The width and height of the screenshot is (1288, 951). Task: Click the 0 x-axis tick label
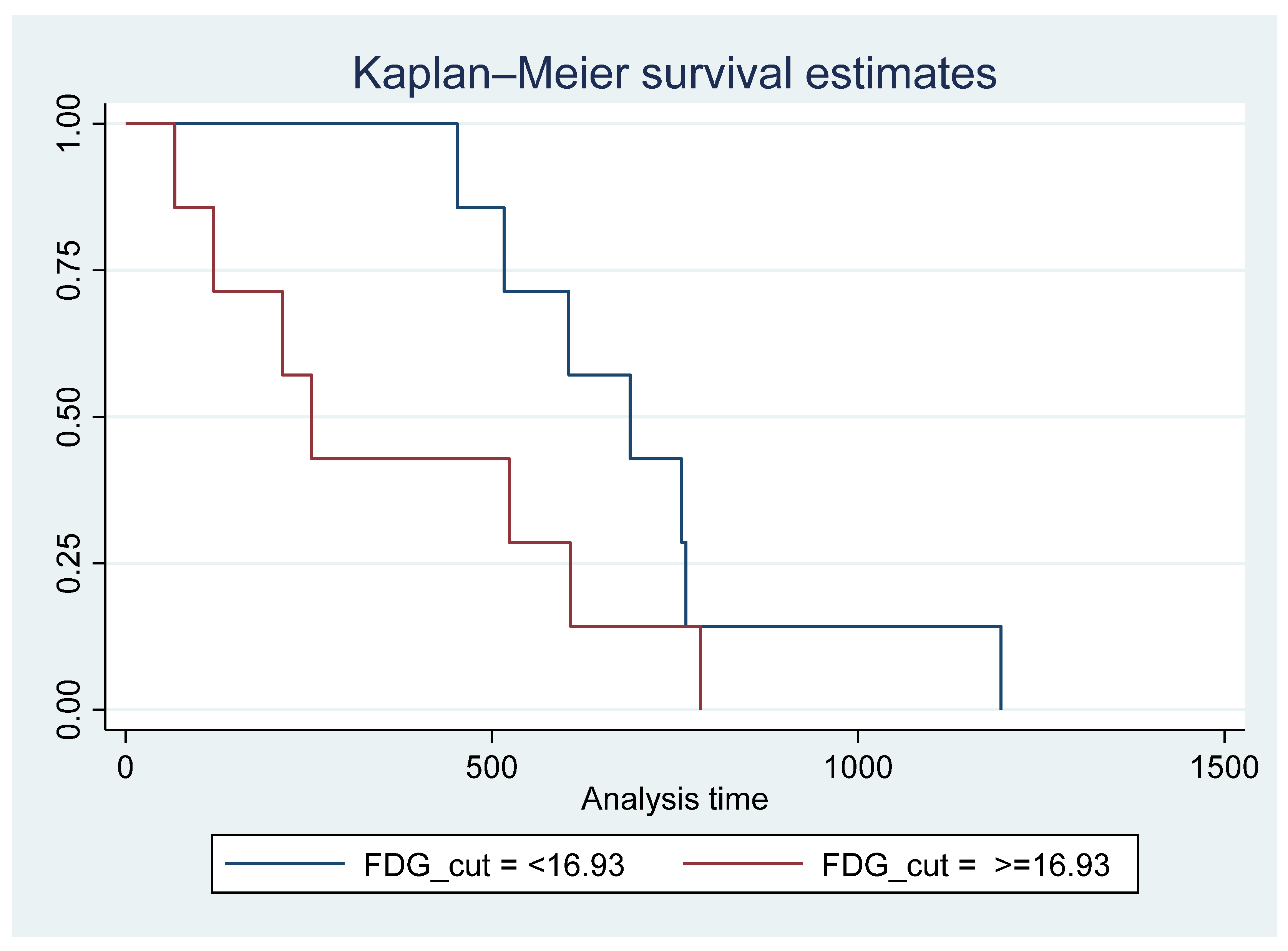coord(126,768)
